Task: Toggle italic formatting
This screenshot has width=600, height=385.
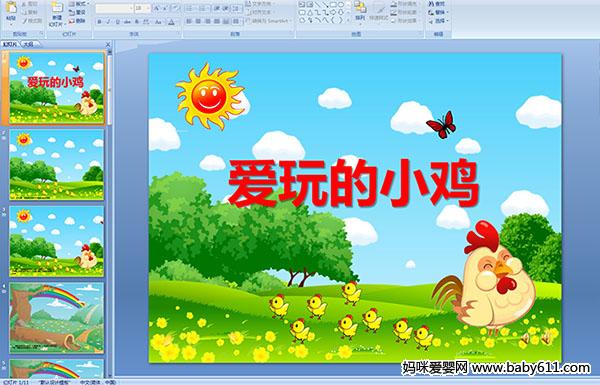Action: point(108,22)
